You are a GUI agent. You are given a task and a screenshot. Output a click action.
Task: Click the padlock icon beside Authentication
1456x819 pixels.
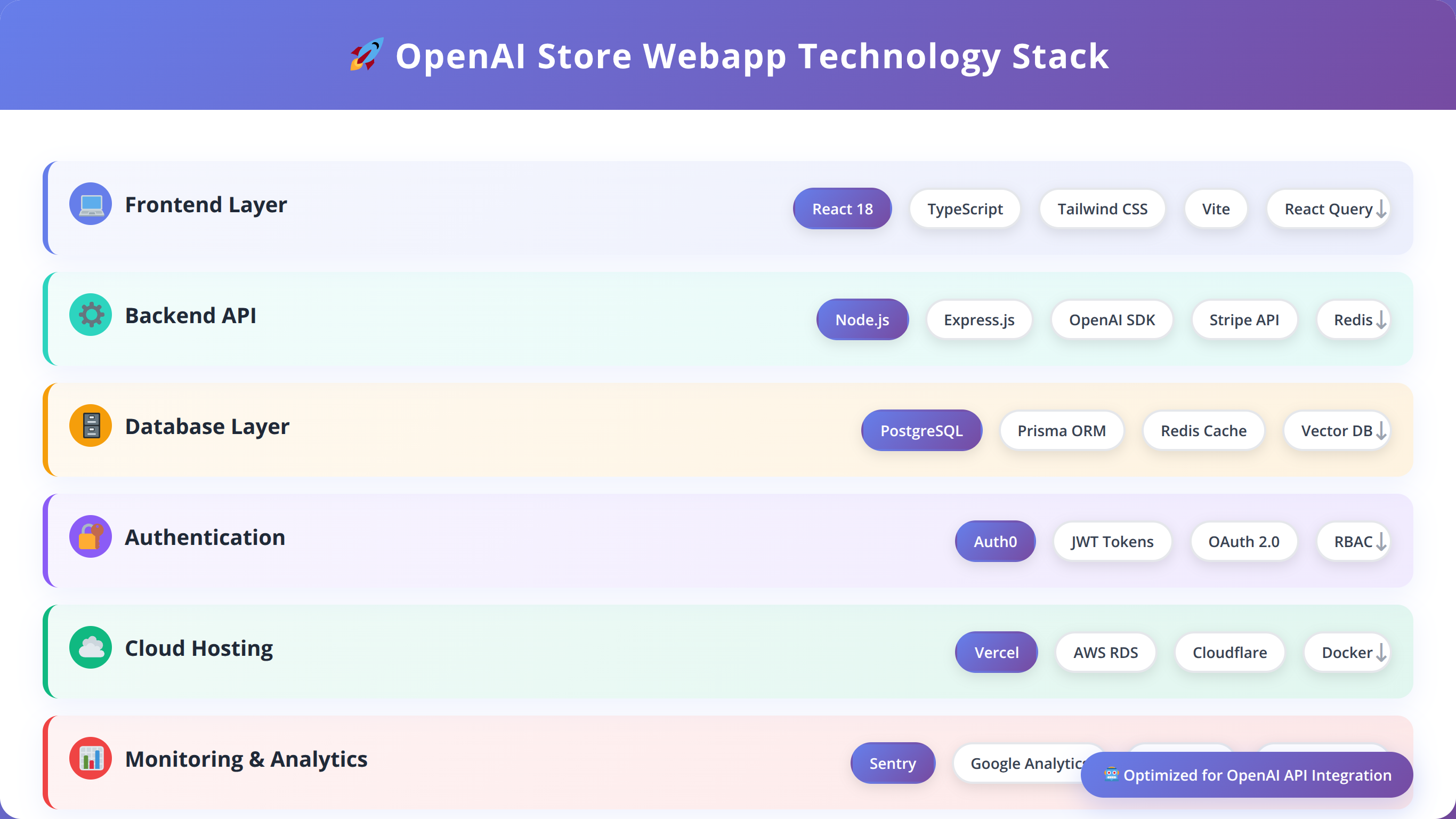click(x=91, y=537)
